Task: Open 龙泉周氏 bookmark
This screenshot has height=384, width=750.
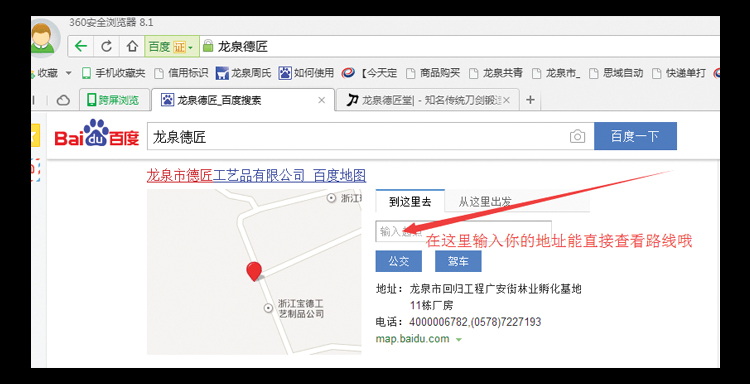Action: [x=243, y=73]
